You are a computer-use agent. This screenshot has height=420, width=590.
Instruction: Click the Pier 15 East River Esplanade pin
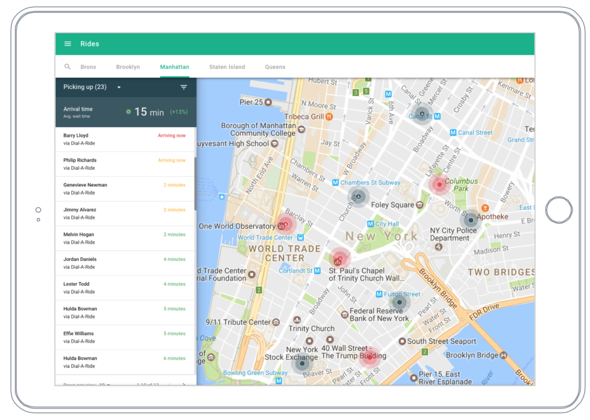[414, 377]
